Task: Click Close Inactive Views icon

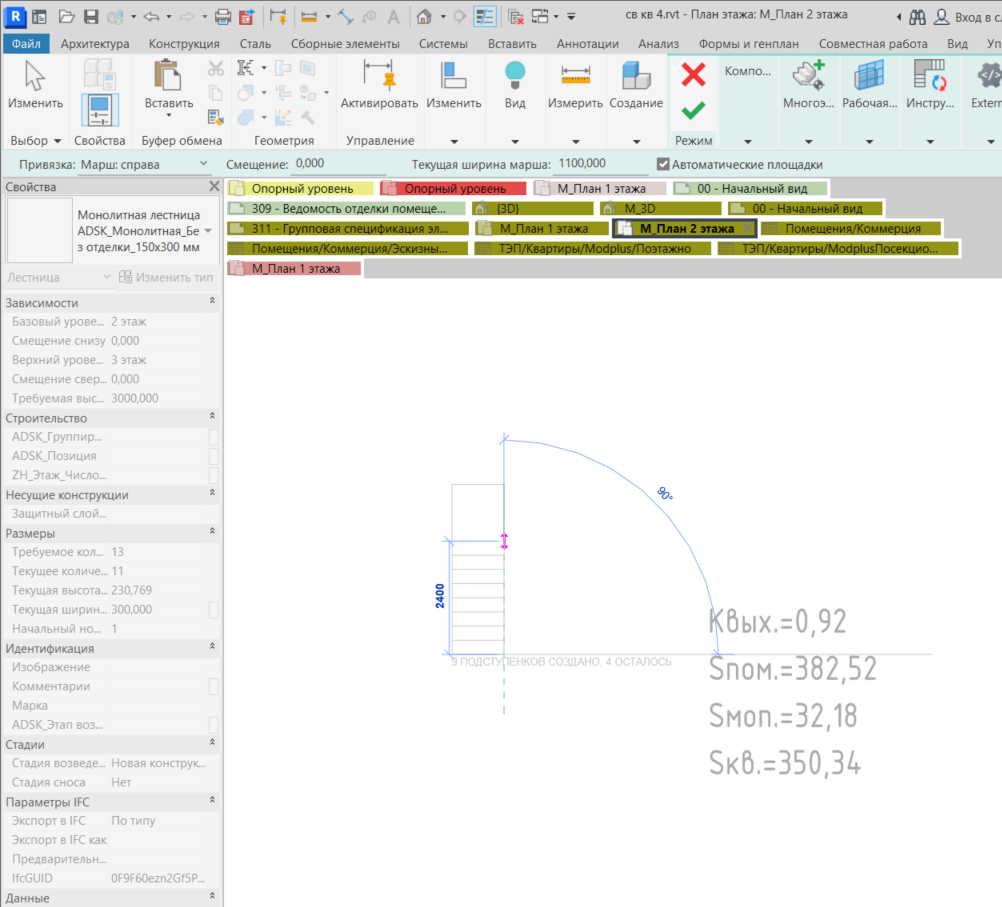Action: 516,17
